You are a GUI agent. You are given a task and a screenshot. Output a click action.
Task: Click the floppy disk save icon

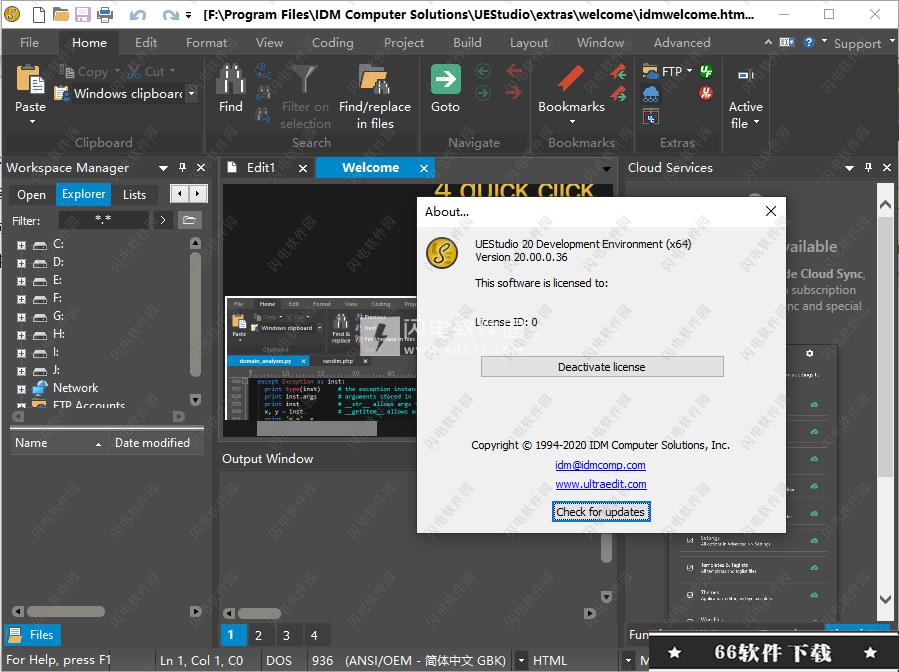pos(83,14)
